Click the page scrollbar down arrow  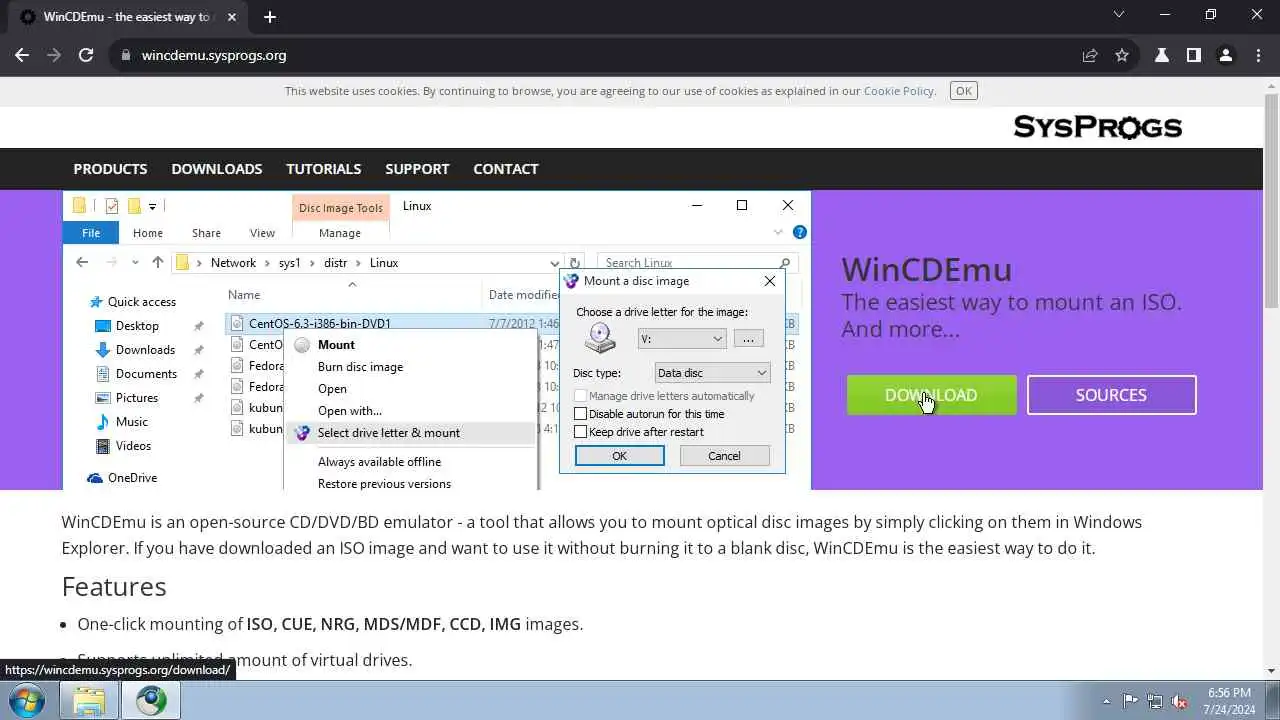pos(1271,671)
